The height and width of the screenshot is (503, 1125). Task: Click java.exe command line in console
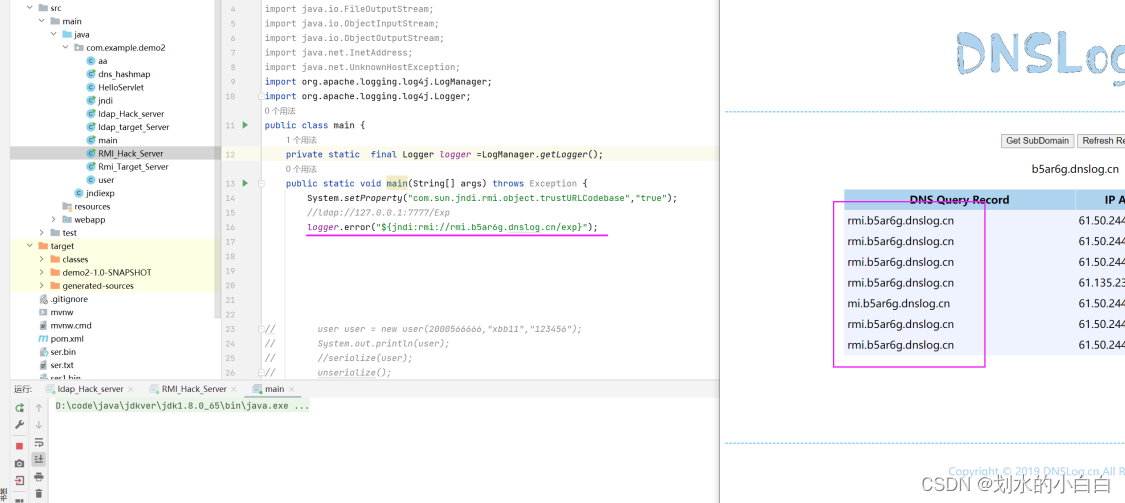[x=182, y=406]
